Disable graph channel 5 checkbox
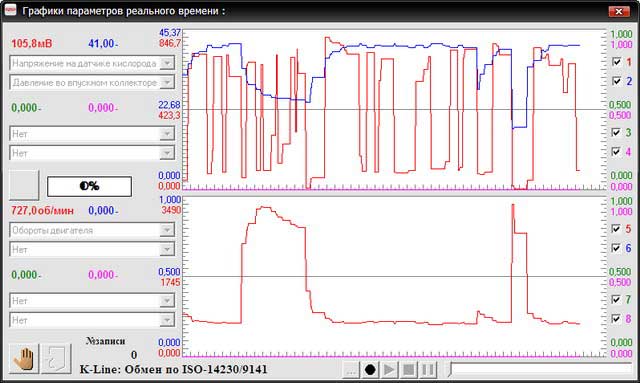 pyautogui.click(x=616, y=229)
